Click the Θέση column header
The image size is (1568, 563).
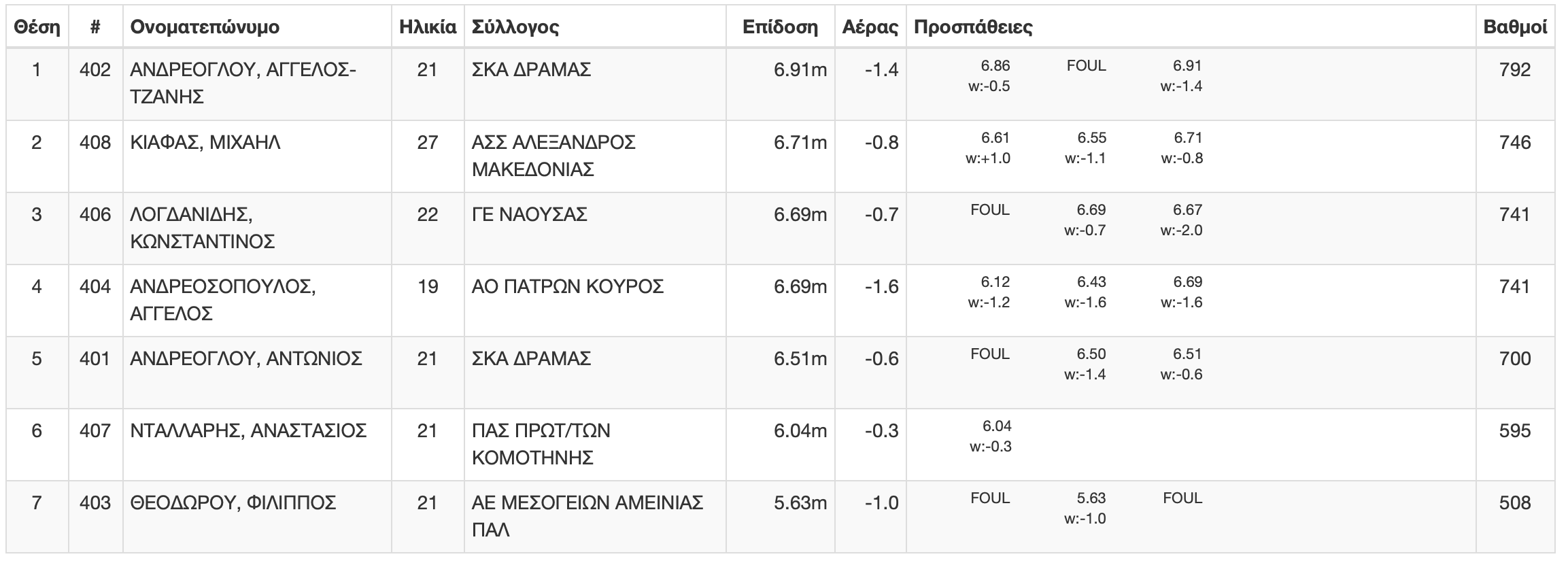click(37, 27)
